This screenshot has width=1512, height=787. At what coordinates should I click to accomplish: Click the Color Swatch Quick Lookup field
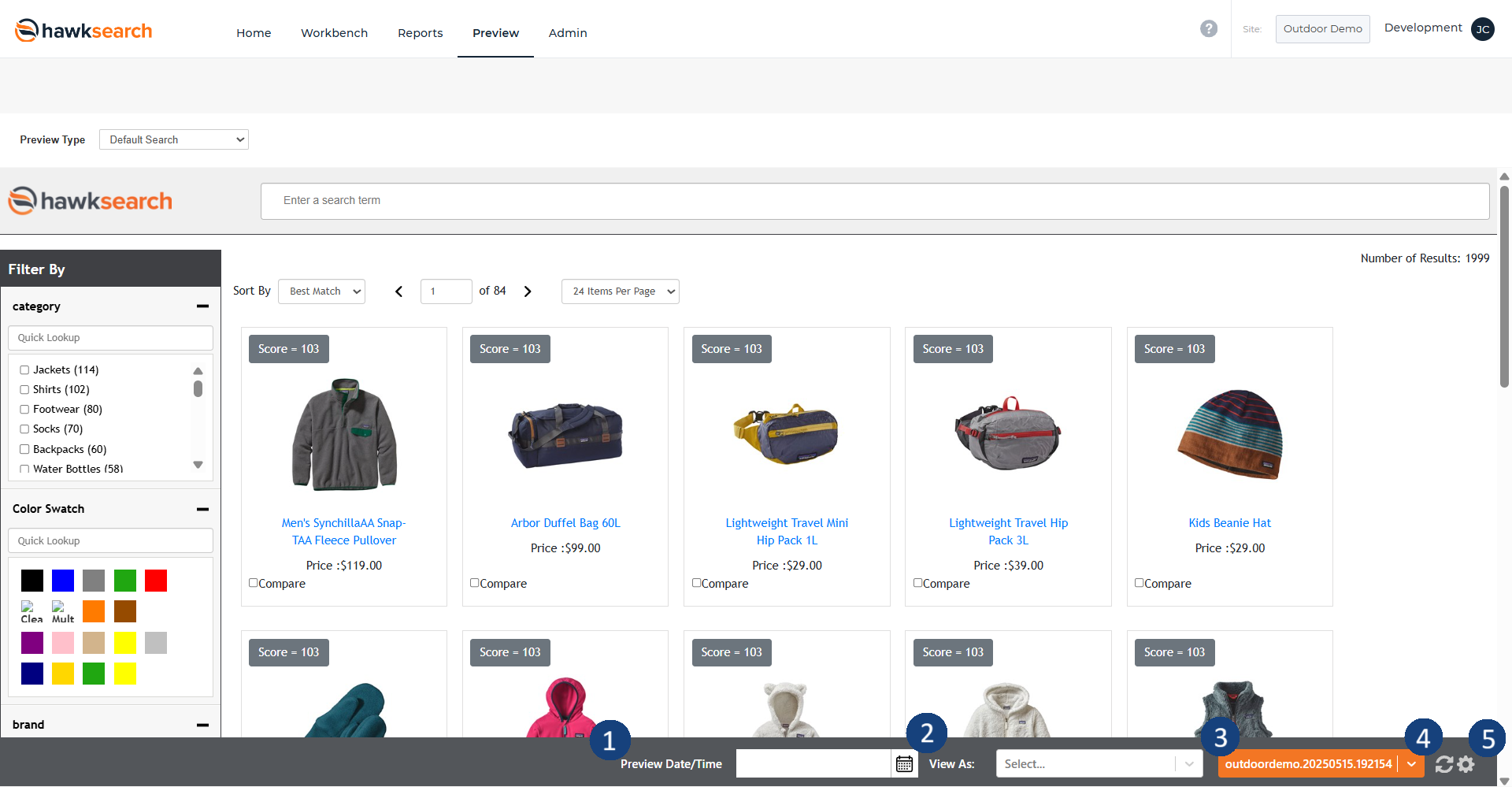coord(110,541)
